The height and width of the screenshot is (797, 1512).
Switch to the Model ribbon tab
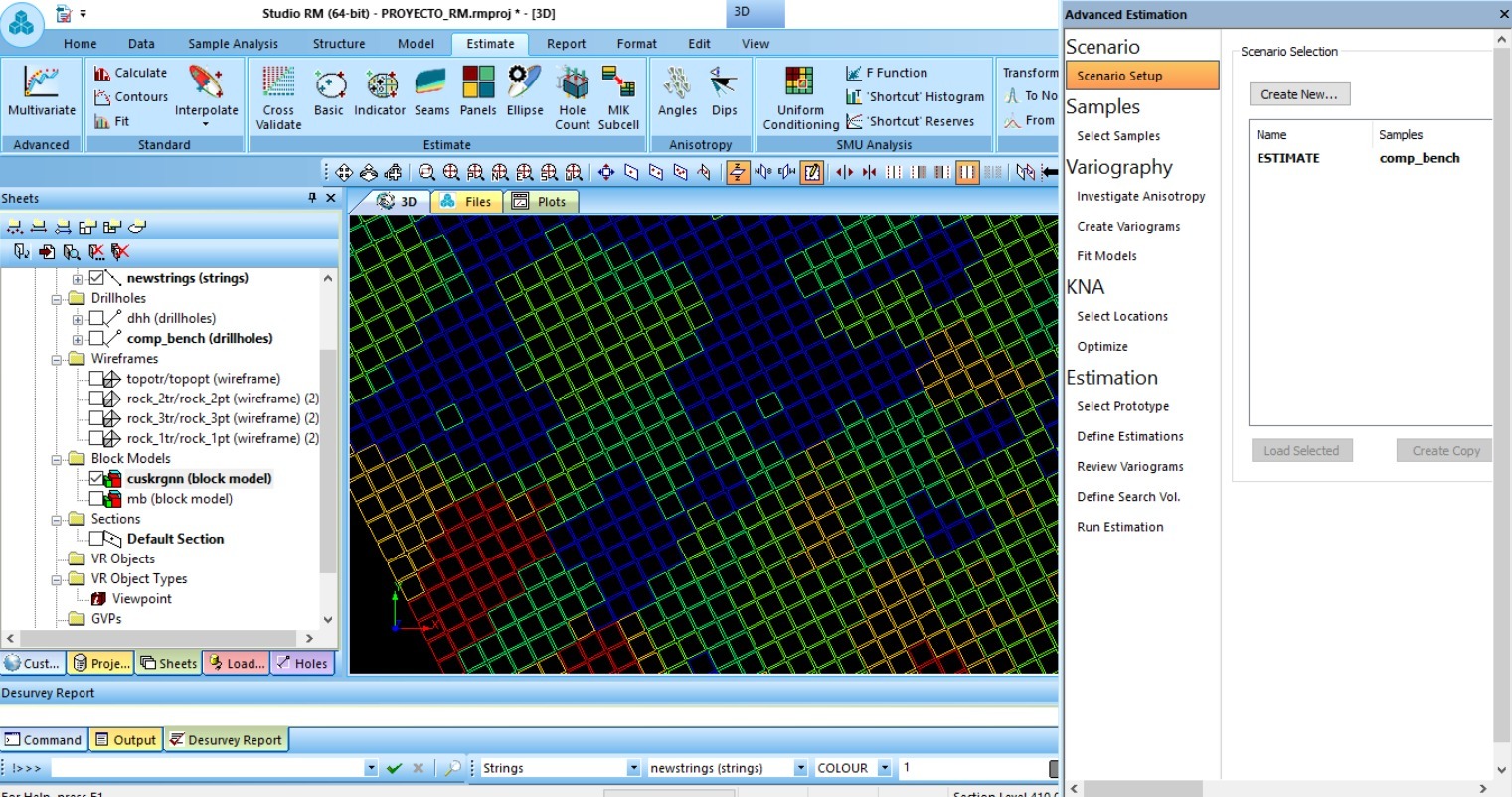(x=416, y=44)
